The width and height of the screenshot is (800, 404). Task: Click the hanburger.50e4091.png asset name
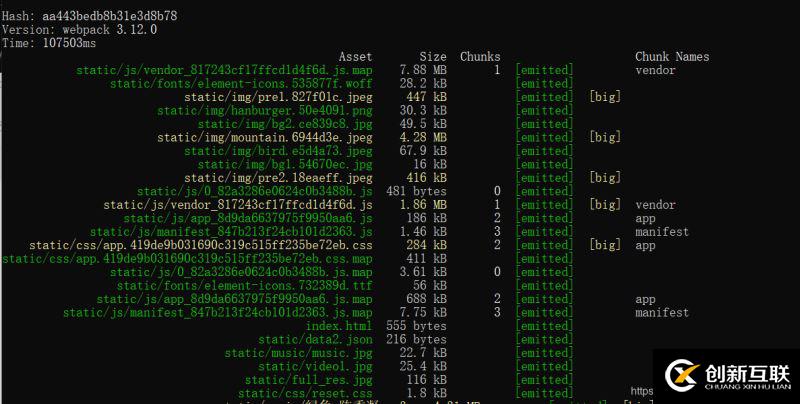tap(264, 110)
